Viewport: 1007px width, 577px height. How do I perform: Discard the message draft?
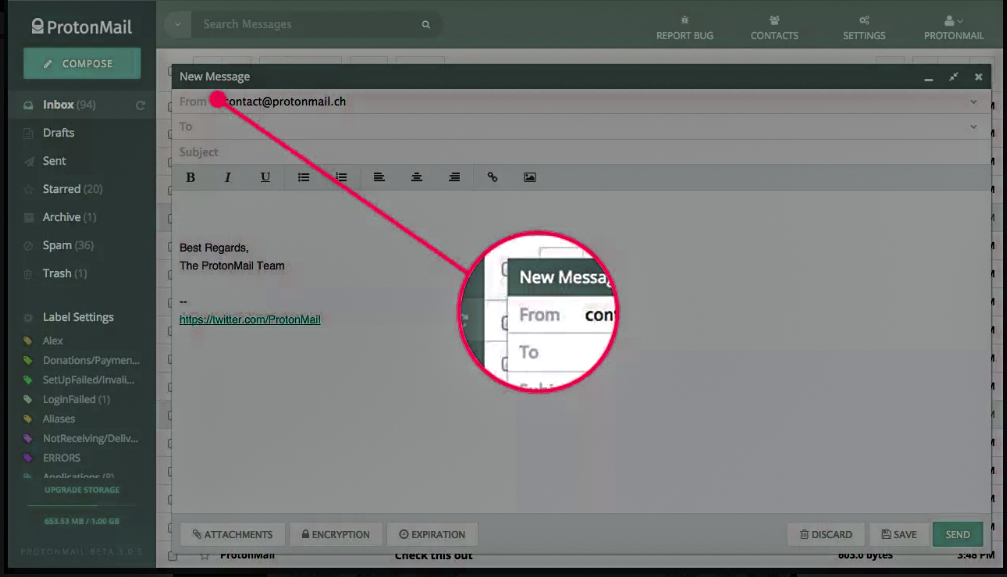[826, 535]
